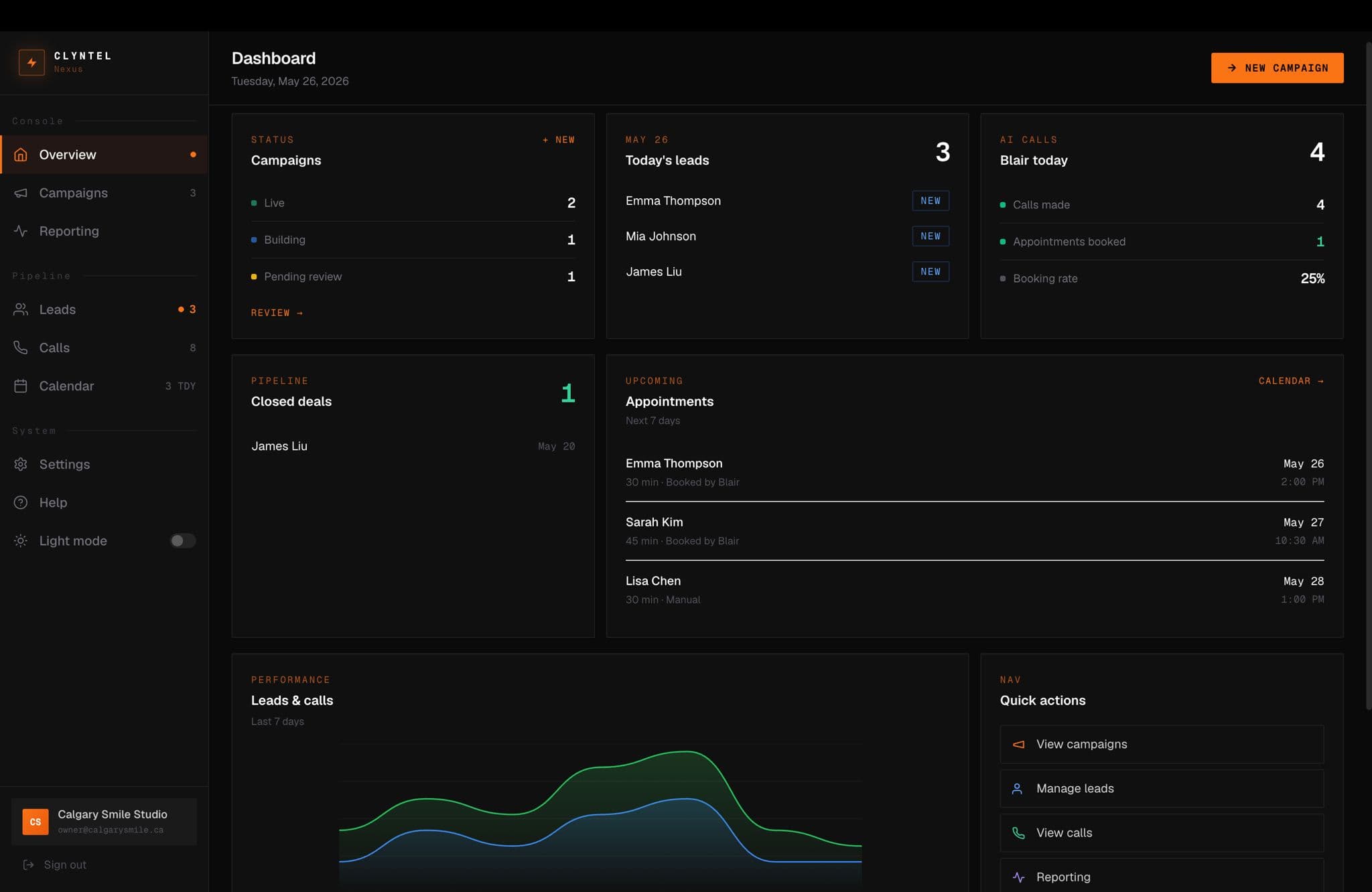Image resolution: width=1372 pixels, height=892 pixels.
Task: Click the Manage leads person icon
Action: [1017, 788]
